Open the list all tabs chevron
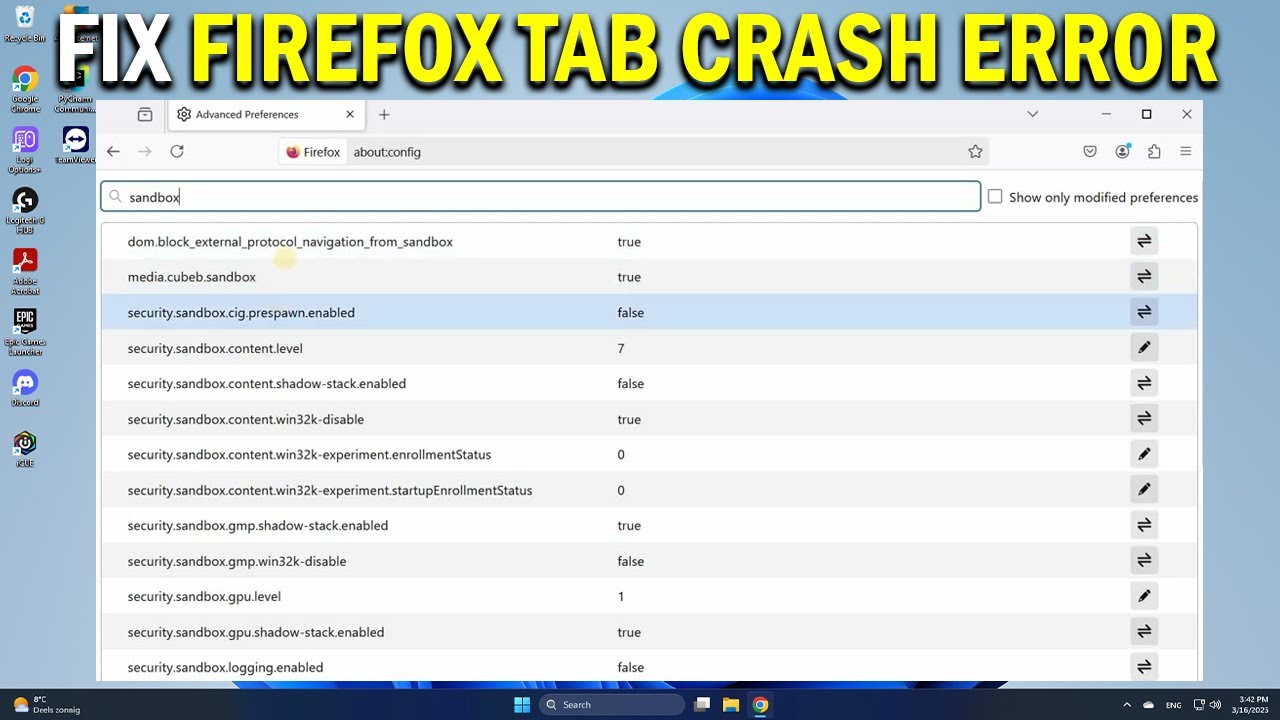 coord(1033,114)
